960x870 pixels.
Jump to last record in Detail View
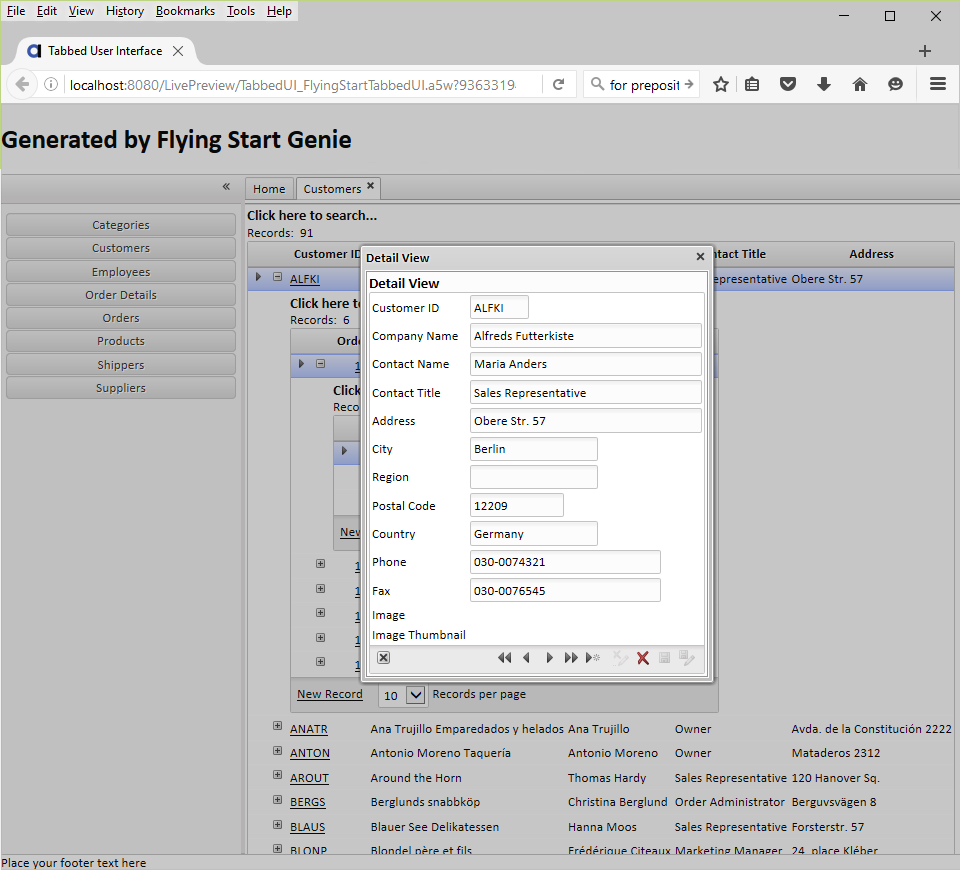click(571, 658)
